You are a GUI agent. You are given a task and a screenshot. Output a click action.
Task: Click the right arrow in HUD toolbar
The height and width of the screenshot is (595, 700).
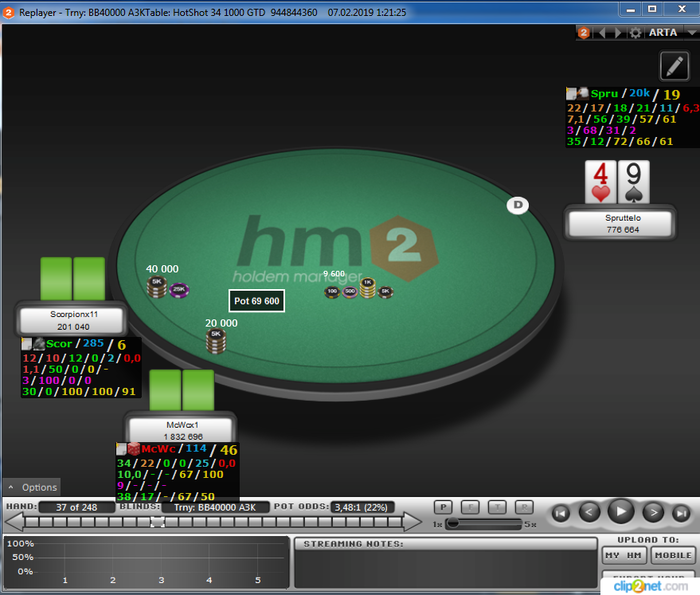[x=618, y=33]
